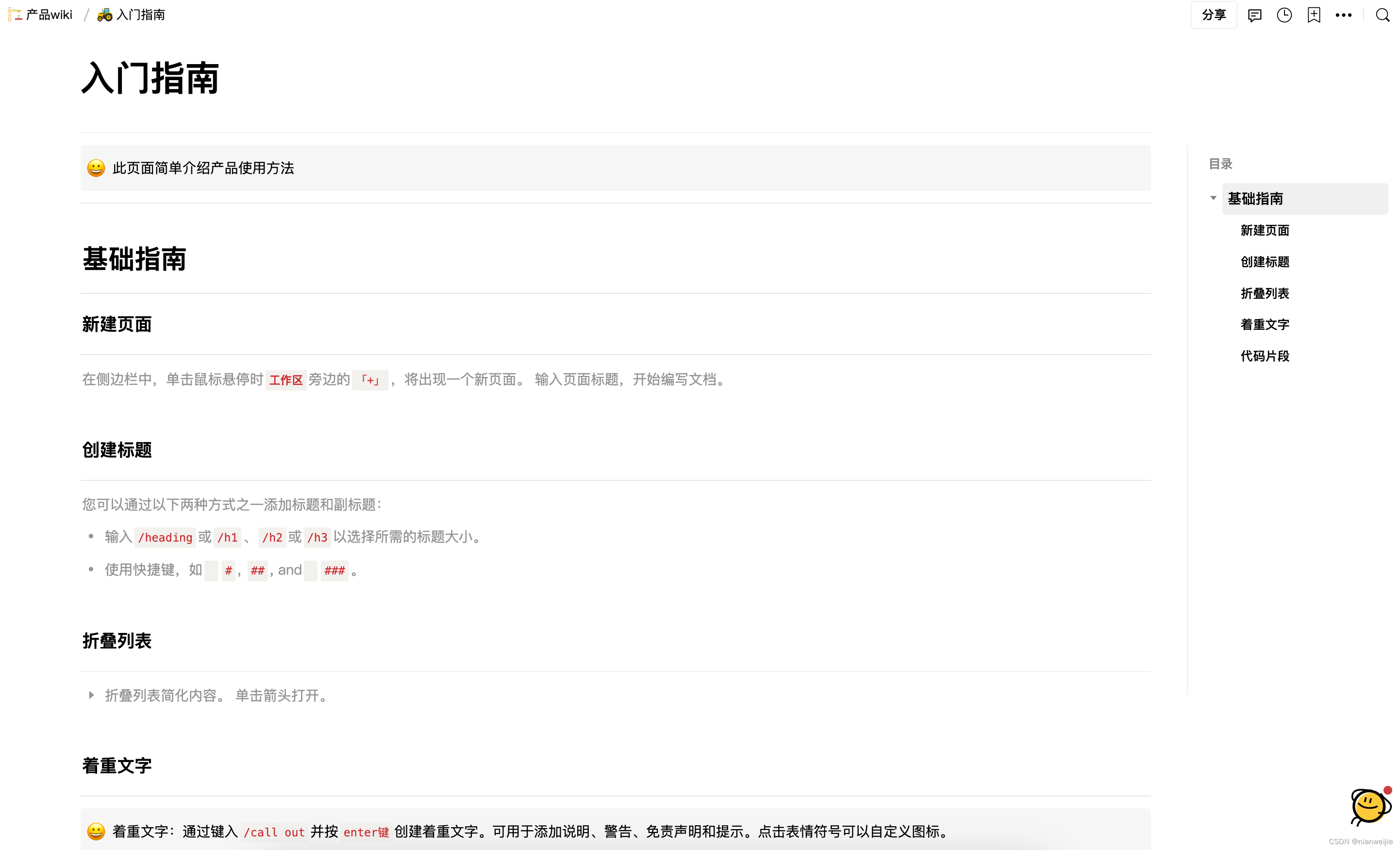Jump to 创建标题 in outline
The image size is (1400, 850).
coord(1265,261)
